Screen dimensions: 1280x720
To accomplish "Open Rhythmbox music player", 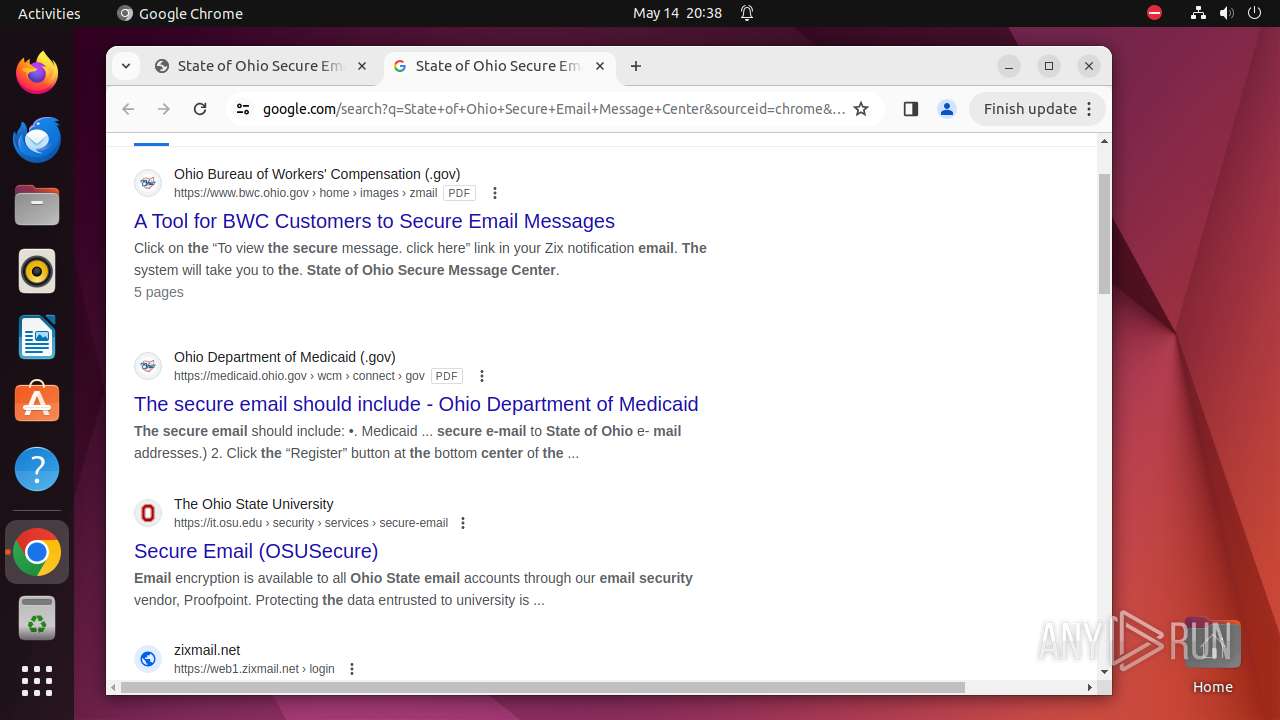I will point(37,271).
